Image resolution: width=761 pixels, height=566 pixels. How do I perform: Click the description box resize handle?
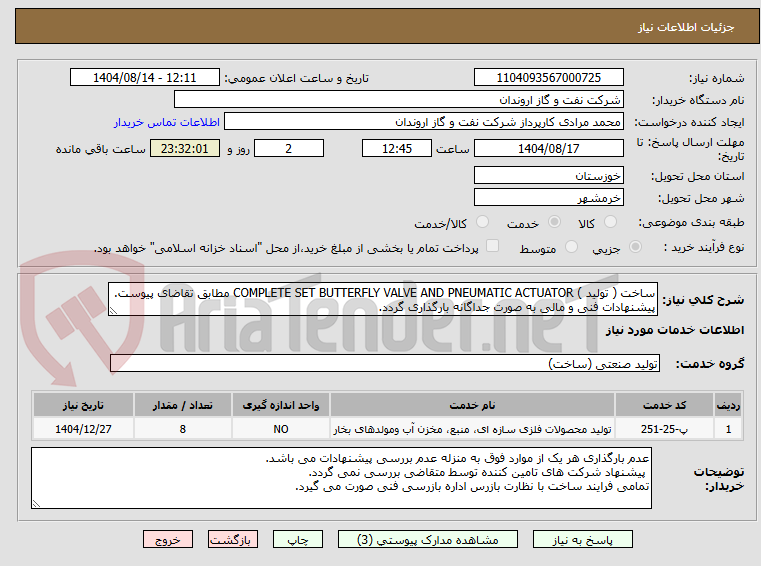click(113, 311)
